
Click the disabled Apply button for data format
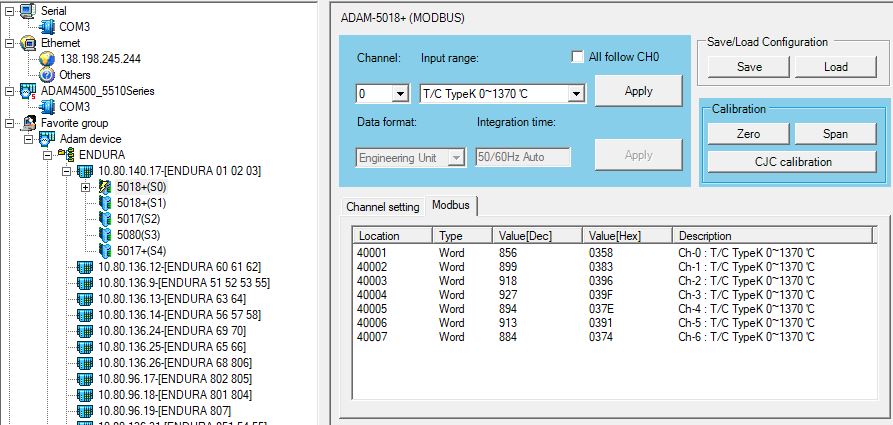click(638, 155)
